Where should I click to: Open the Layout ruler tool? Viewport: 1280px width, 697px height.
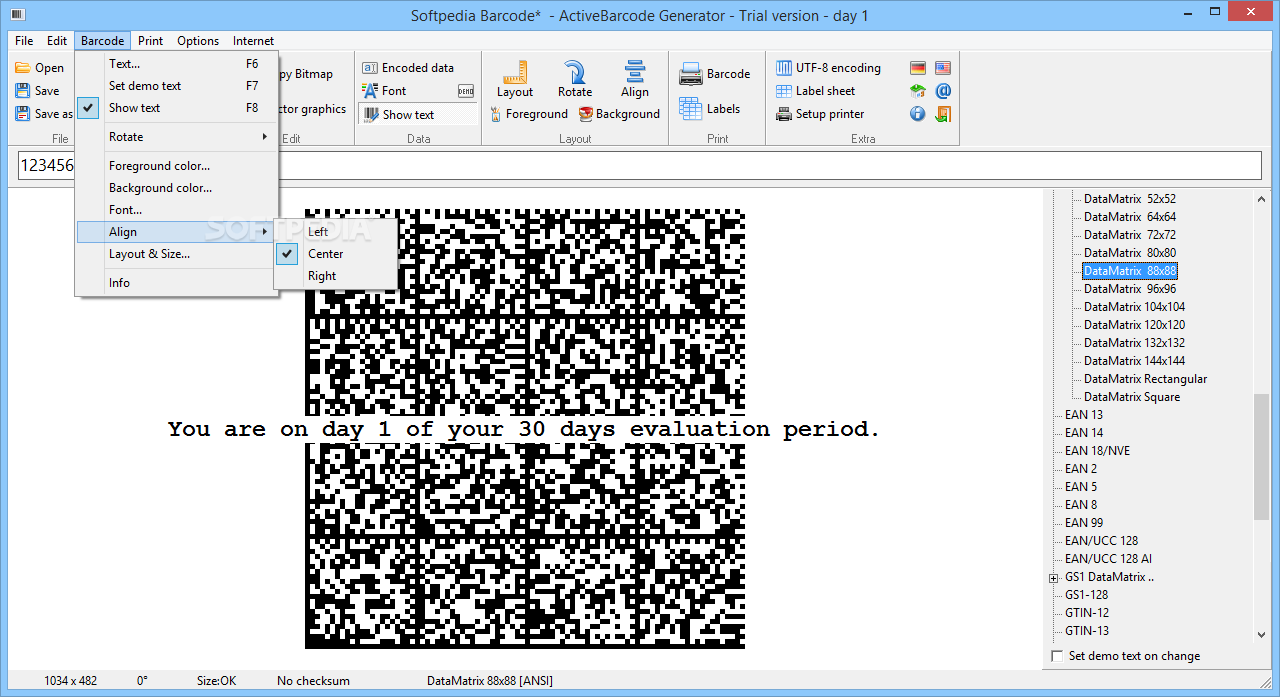(515, 78)
